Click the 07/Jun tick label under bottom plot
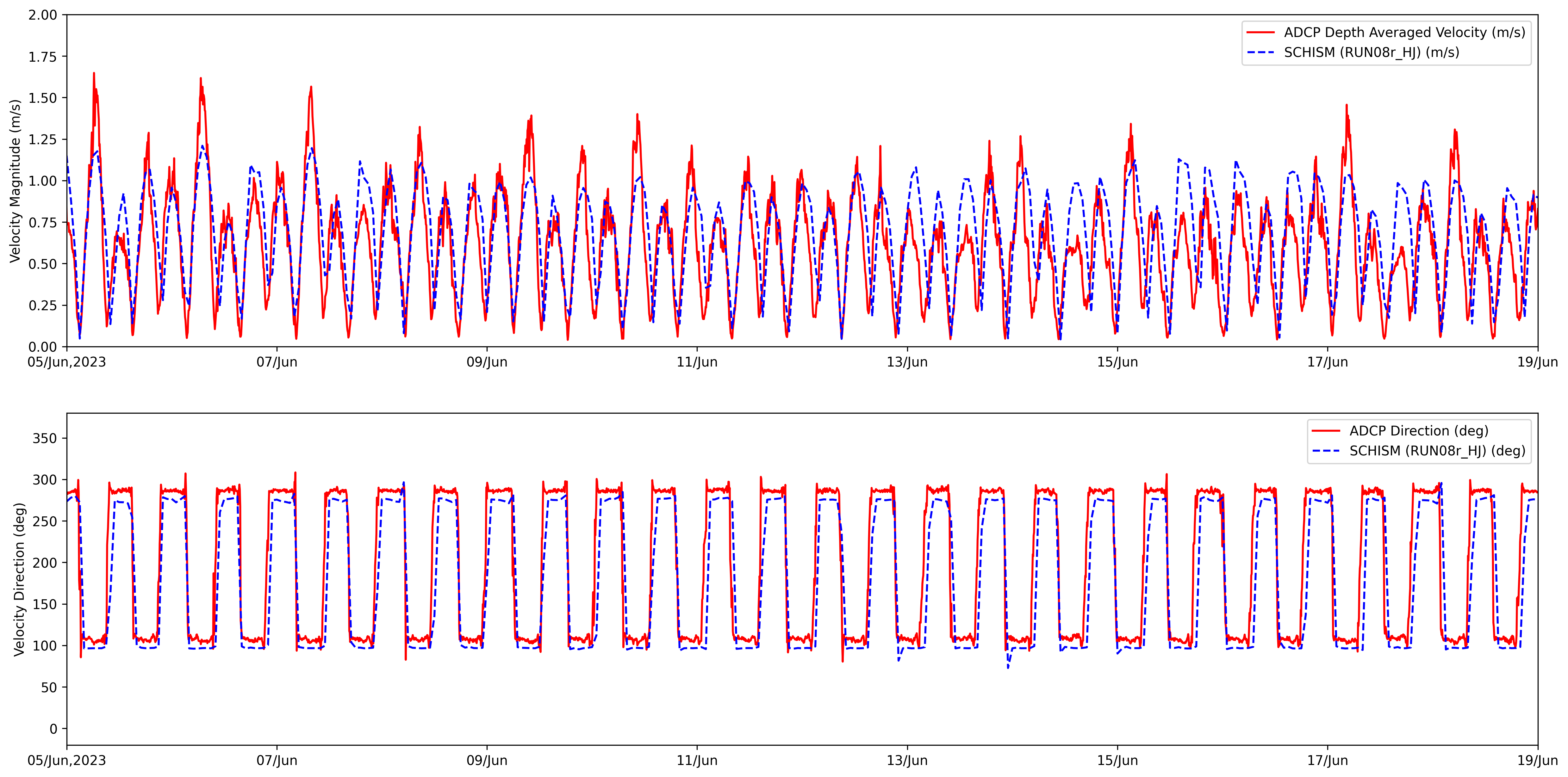Image resolution: width=1568 pixels, height=777 pixels. click(276, 761)
